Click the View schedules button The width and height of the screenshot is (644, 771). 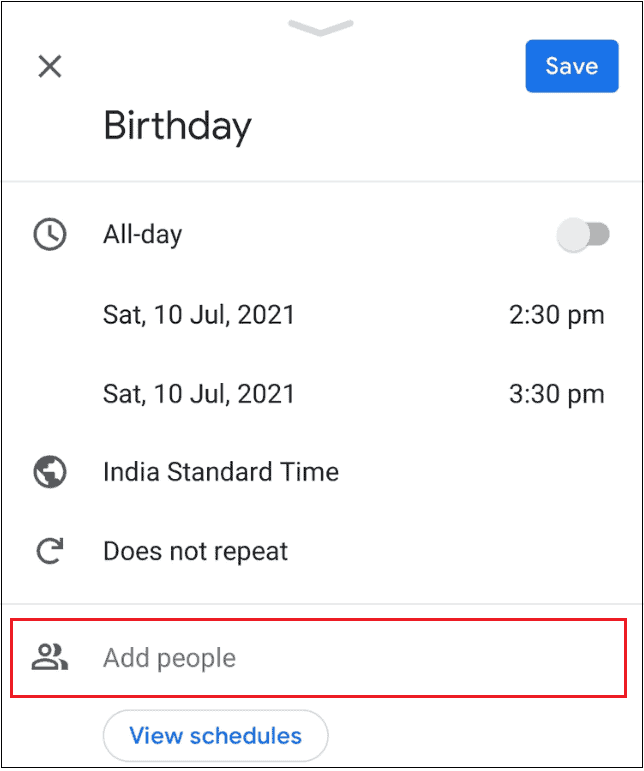pos(215,736)
